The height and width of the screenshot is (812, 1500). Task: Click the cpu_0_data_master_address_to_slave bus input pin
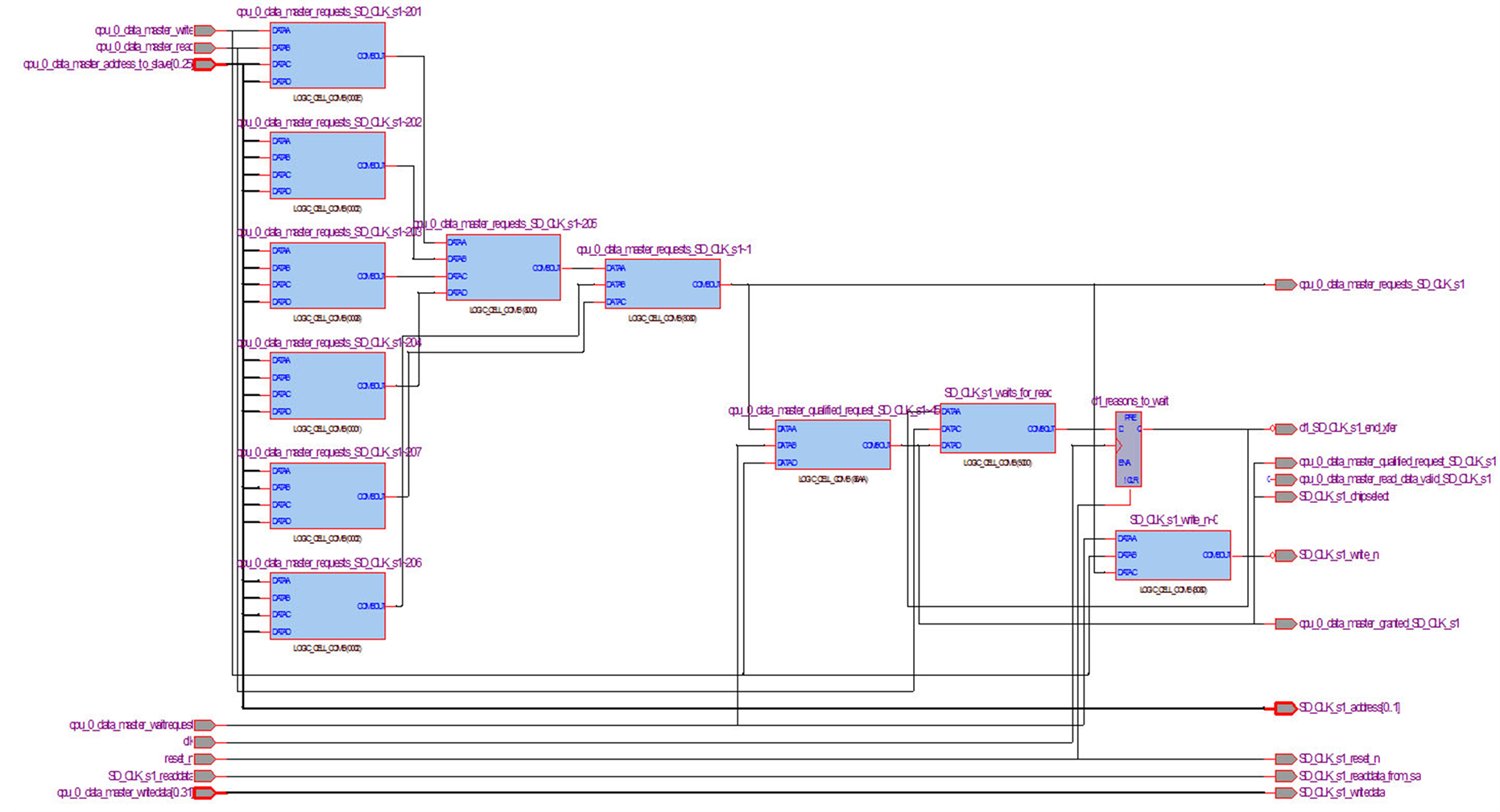click(204, 64)
